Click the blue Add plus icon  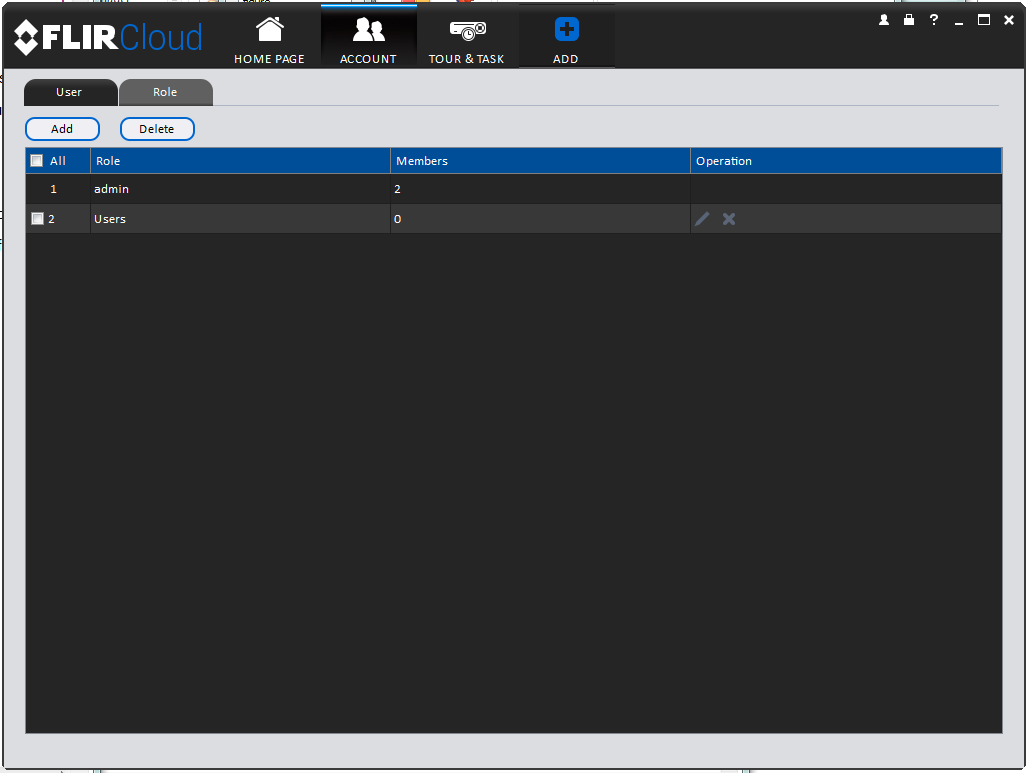(566, 30)
